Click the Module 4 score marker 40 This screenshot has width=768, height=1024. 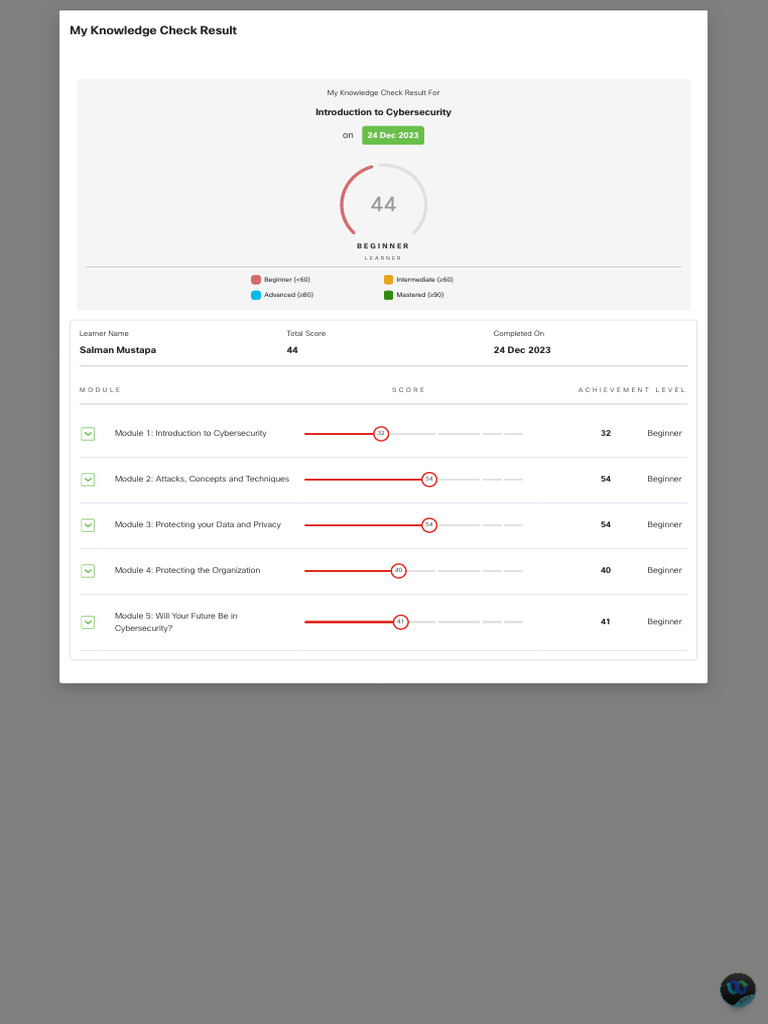398,571
